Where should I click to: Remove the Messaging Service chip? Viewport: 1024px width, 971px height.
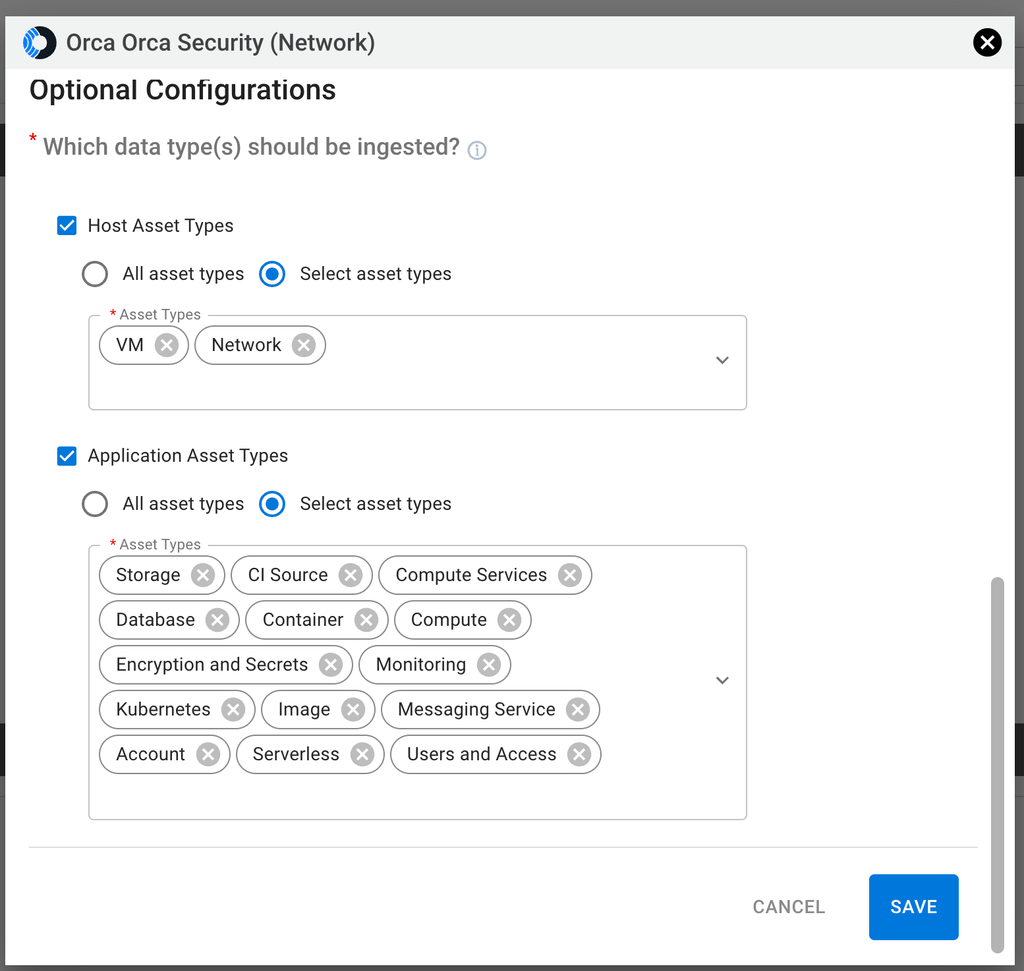[578, 709]
